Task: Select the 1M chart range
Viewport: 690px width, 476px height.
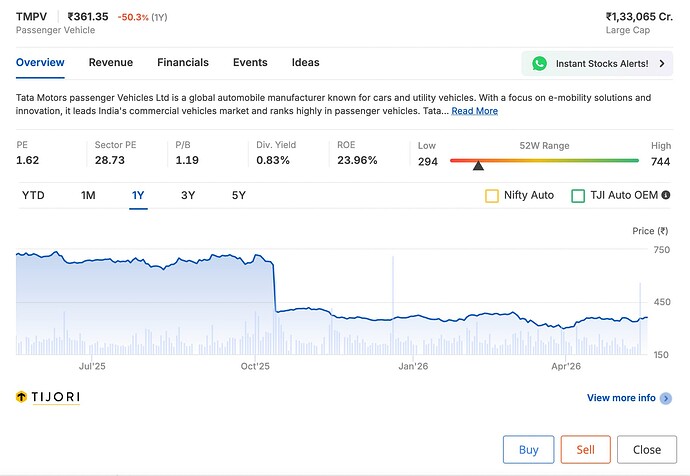Action: (88, 195)
